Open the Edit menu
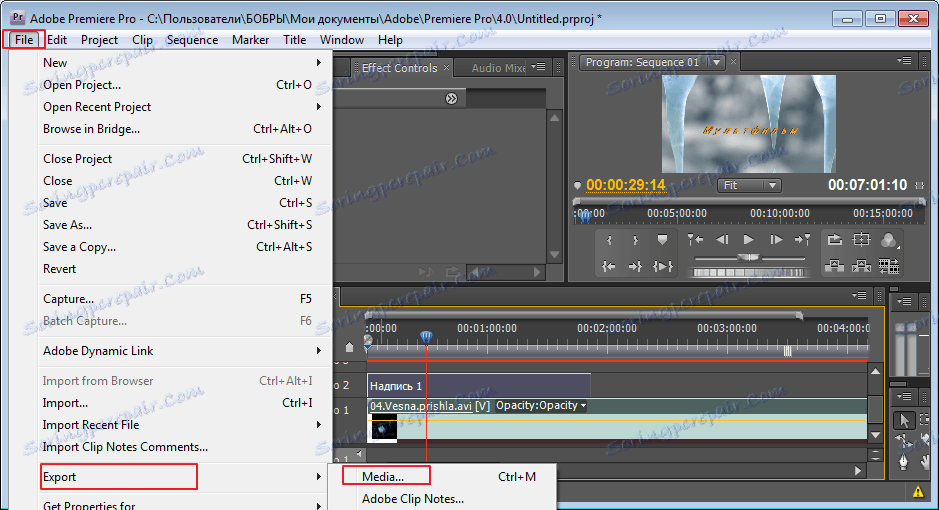 57,40
